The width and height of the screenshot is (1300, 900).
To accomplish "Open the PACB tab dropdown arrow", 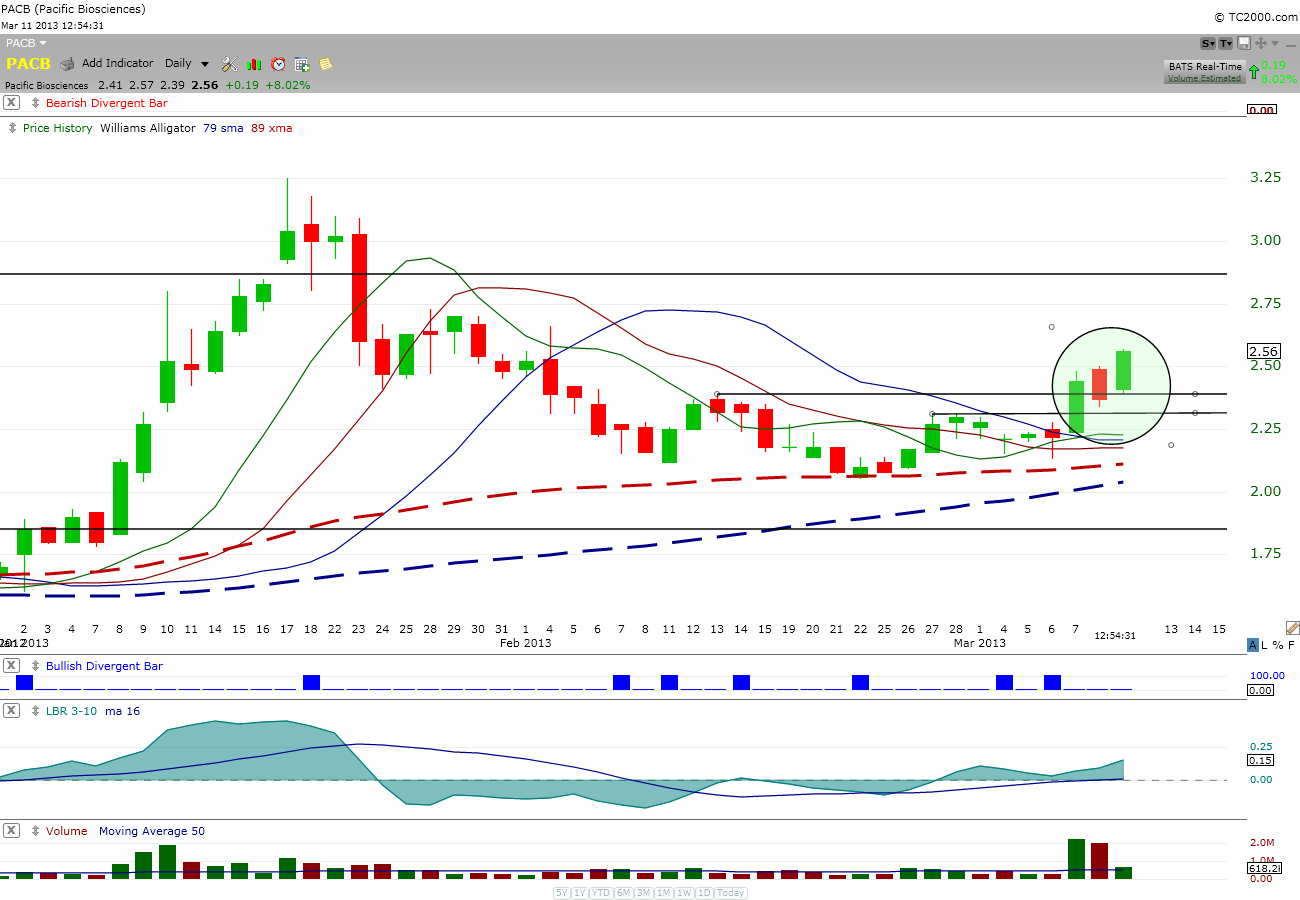I will click(43, 43).
